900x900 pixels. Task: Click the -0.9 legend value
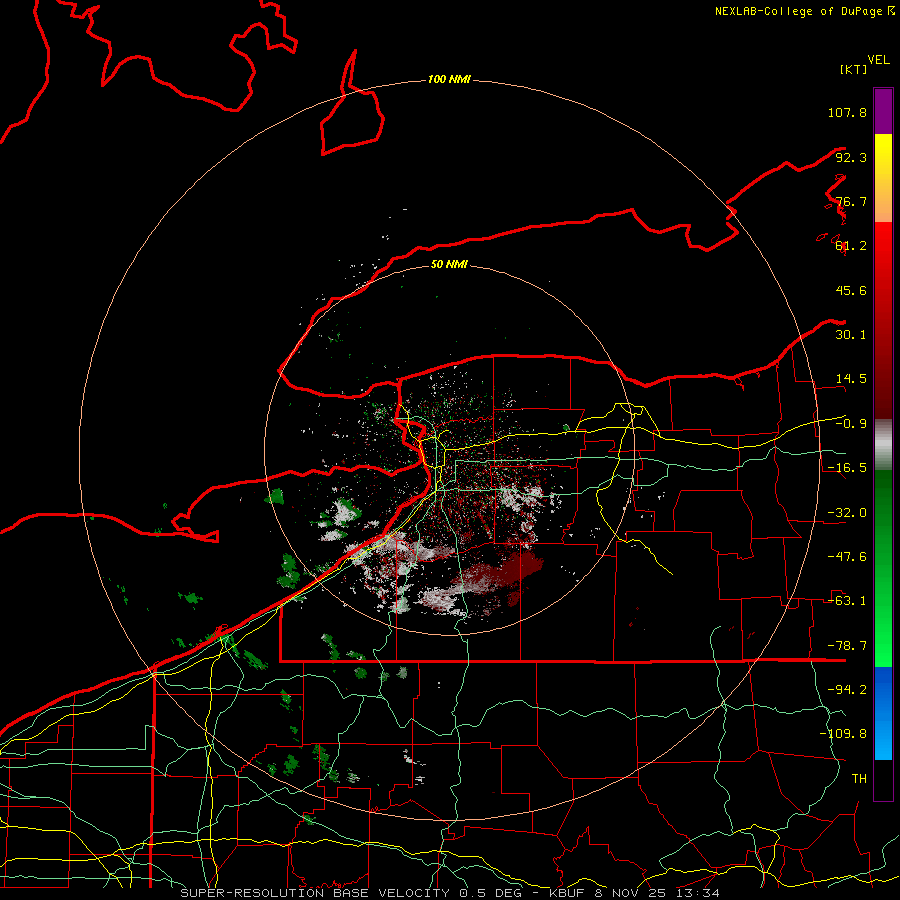[x=851, y=424]
